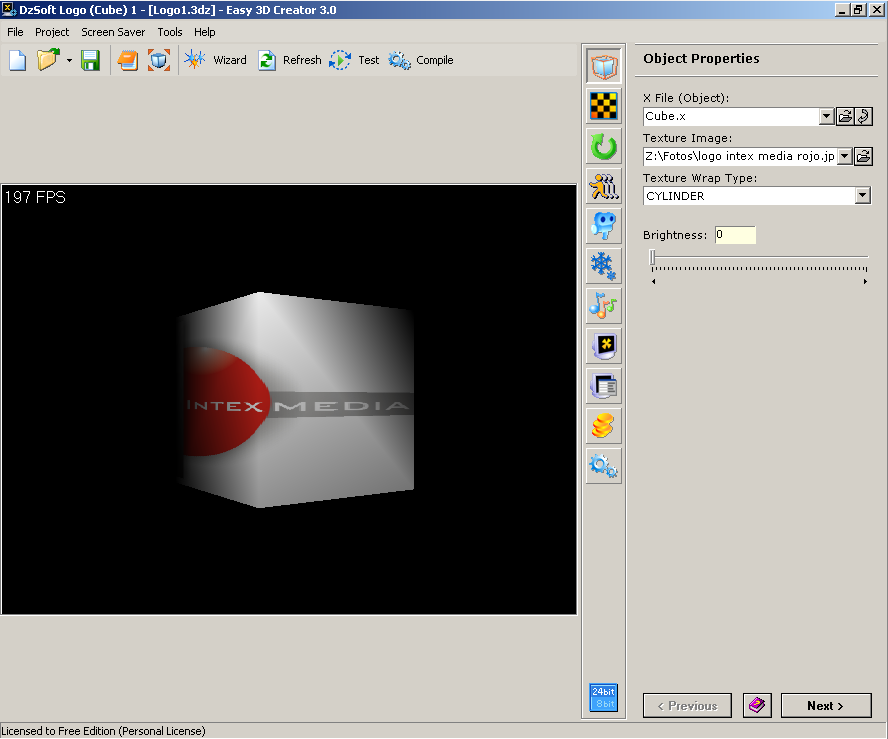Open the checkerboard background settings icon
Viewport: 888px width, 739px height.
point(604,106)
